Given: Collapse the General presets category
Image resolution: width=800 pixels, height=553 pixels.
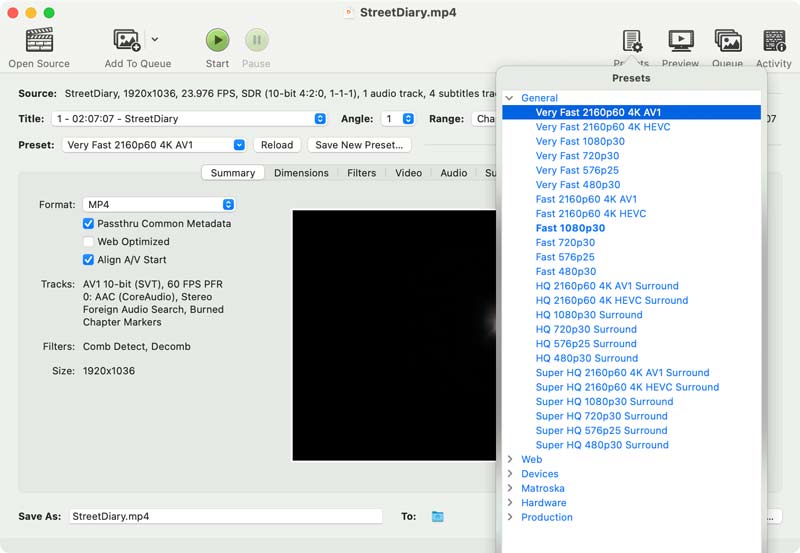Looking at the screenshot, I should (509, 98).
